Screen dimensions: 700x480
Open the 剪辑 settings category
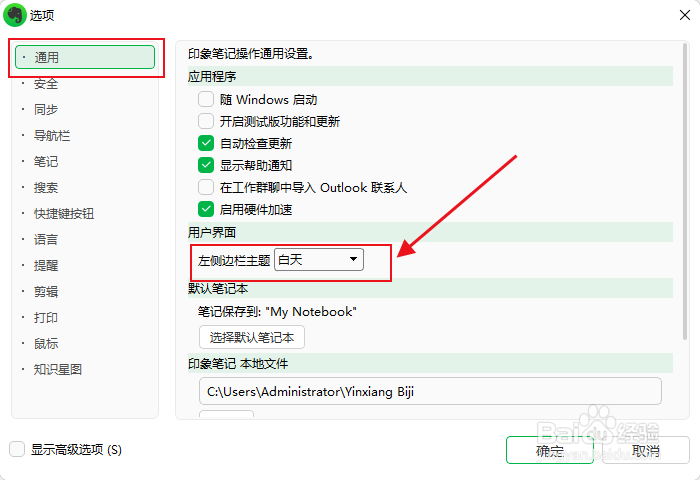46,291
